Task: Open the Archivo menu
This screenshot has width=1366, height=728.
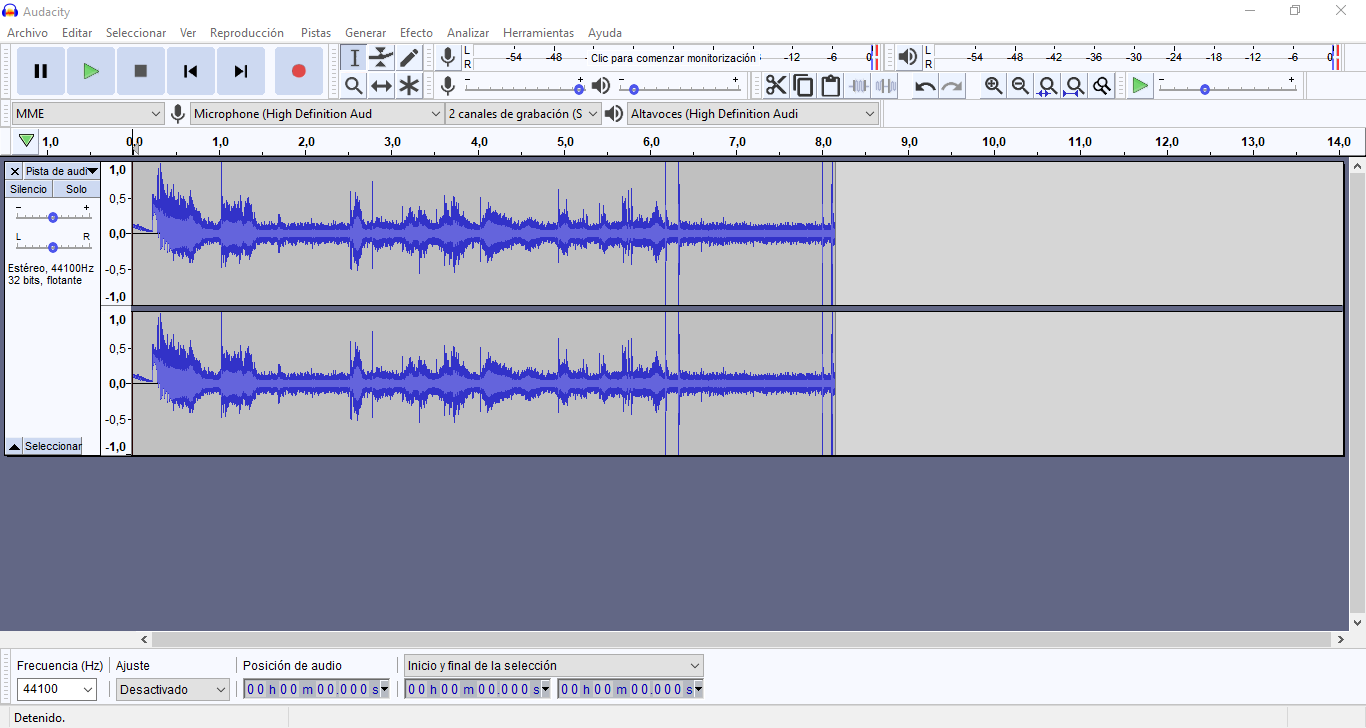Action: (x=28, y=33)
